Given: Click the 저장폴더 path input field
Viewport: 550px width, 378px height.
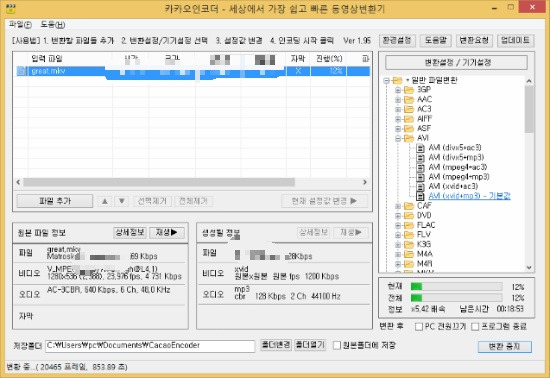Looking at the screenshot, I should click(x=150, y=346).
